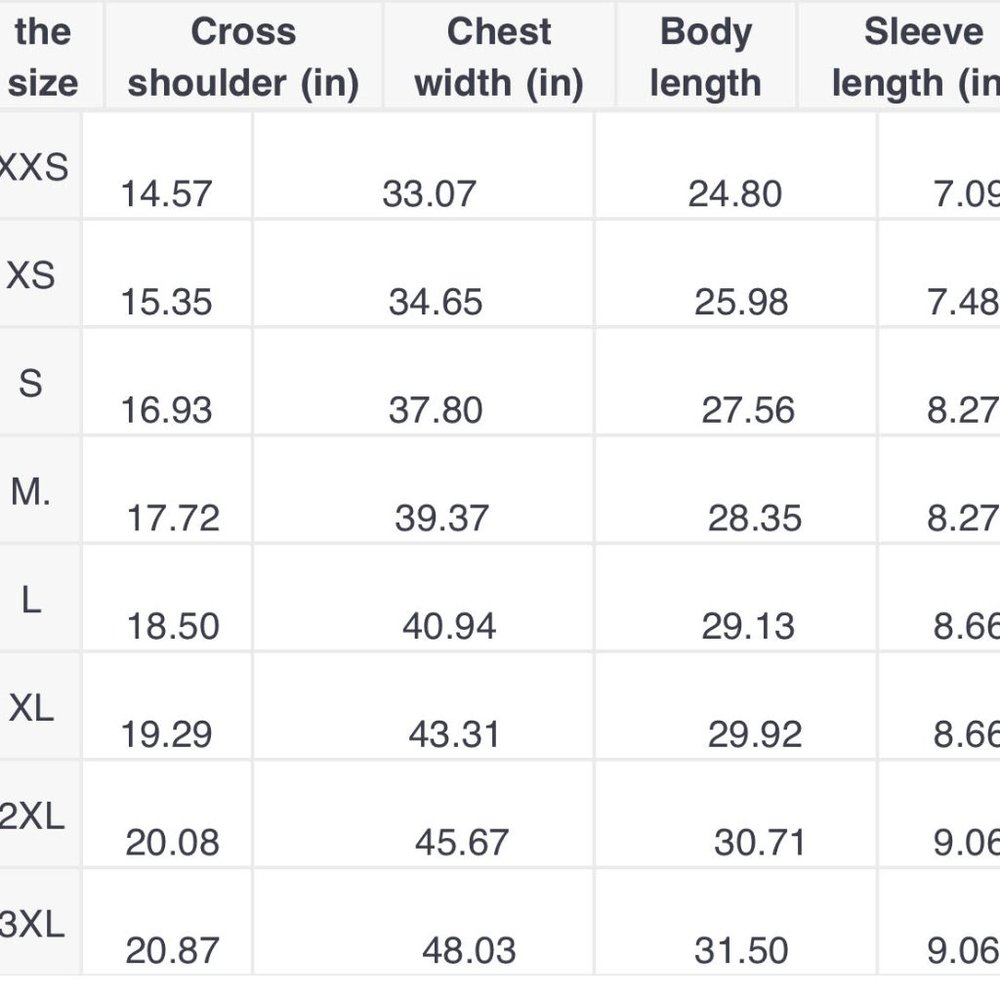
Task: Click the Body length column header
Action: tap(705, 57)
